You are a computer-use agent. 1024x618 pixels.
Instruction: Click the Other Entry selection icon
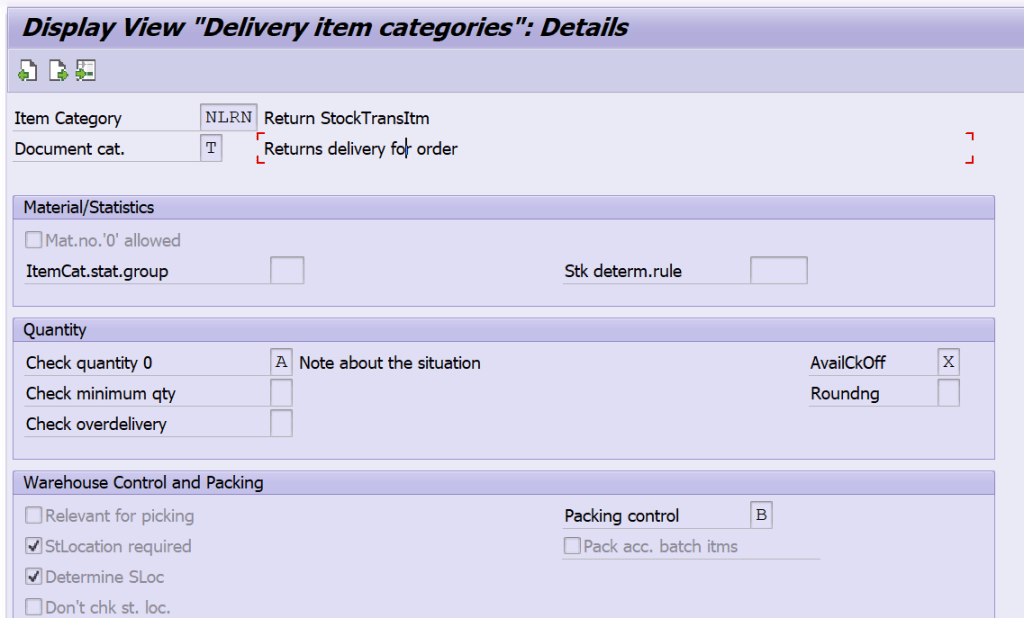(86, 70)
